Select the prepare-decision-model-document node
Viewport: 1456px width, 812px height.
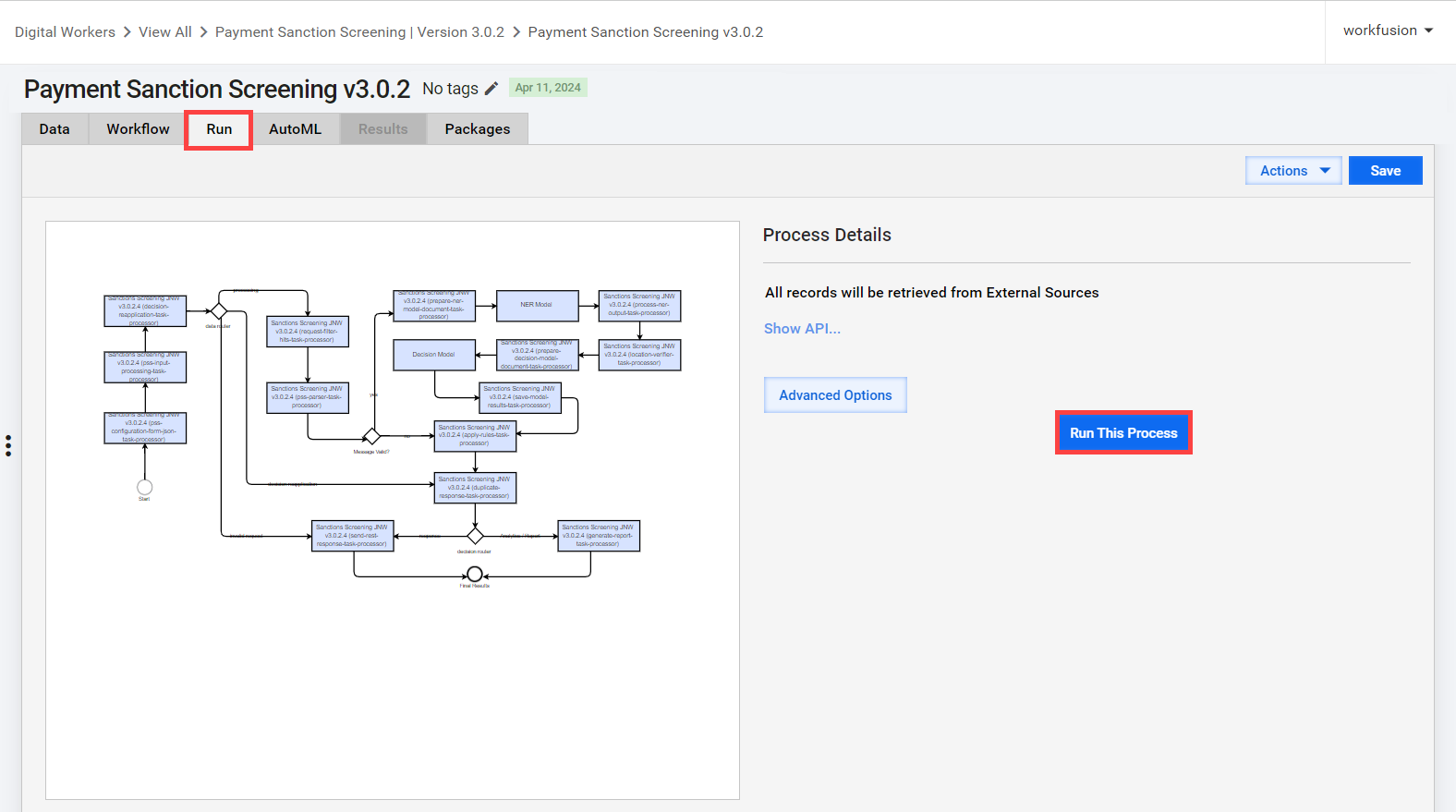tap(537, 355)
